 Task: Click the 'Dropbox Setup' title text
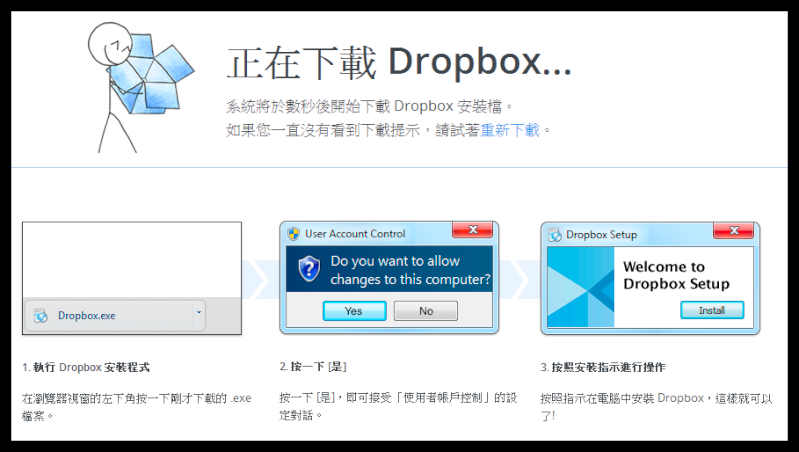click(x=601, y=235)
